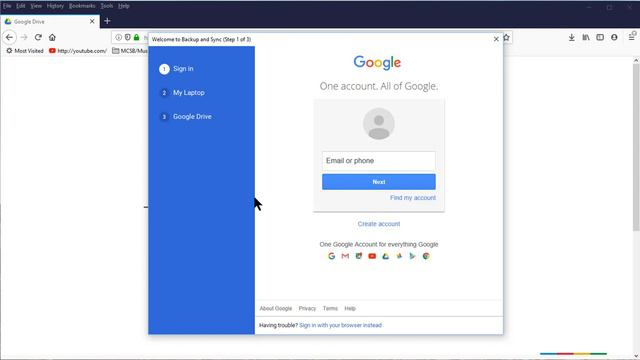Bookmark this page with the star icon
Screen dimensions: 640x360
coord(506,38)
